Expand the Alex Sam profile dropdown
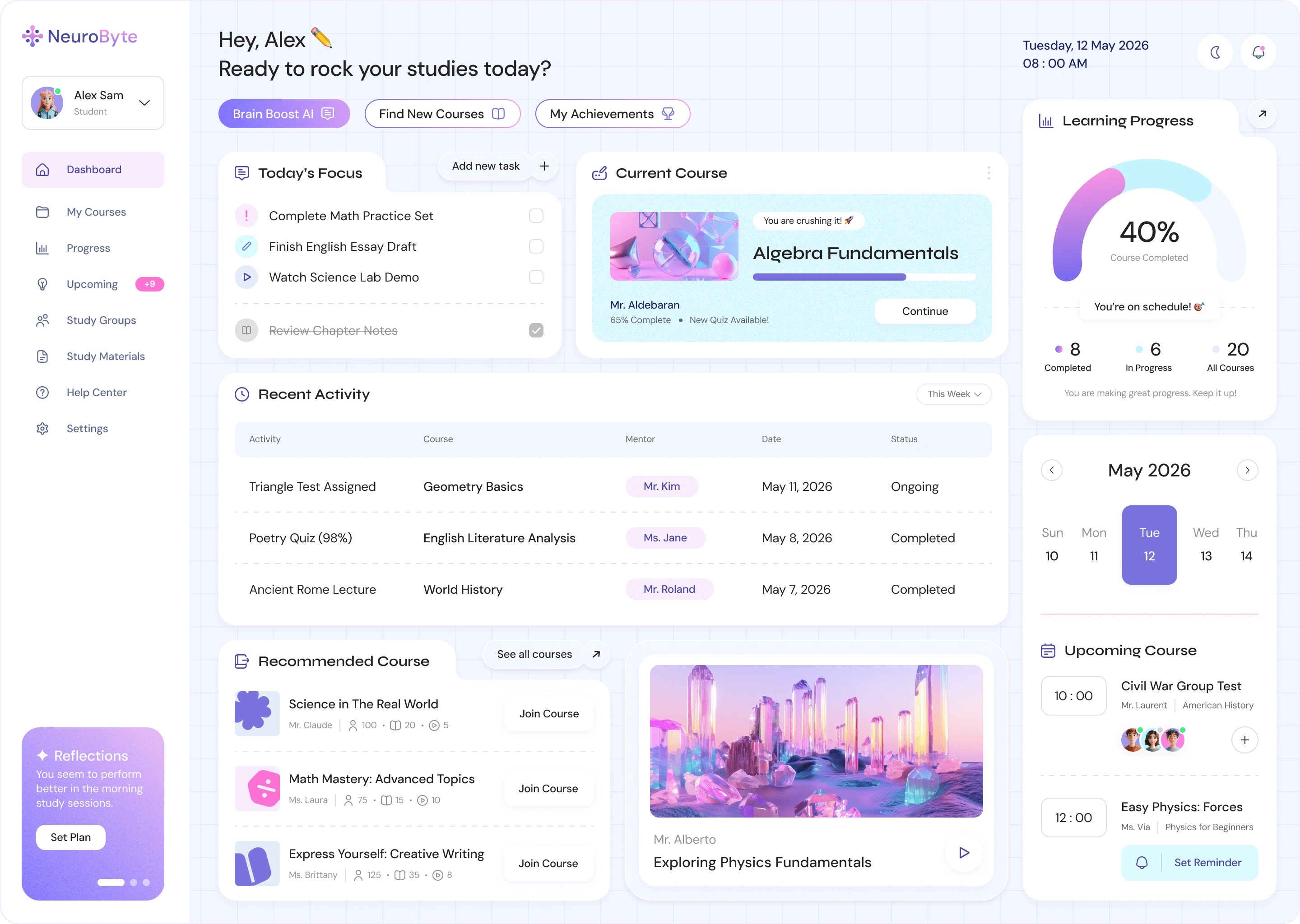Screen dimensions: 1300x924 (x=144, y=103)
